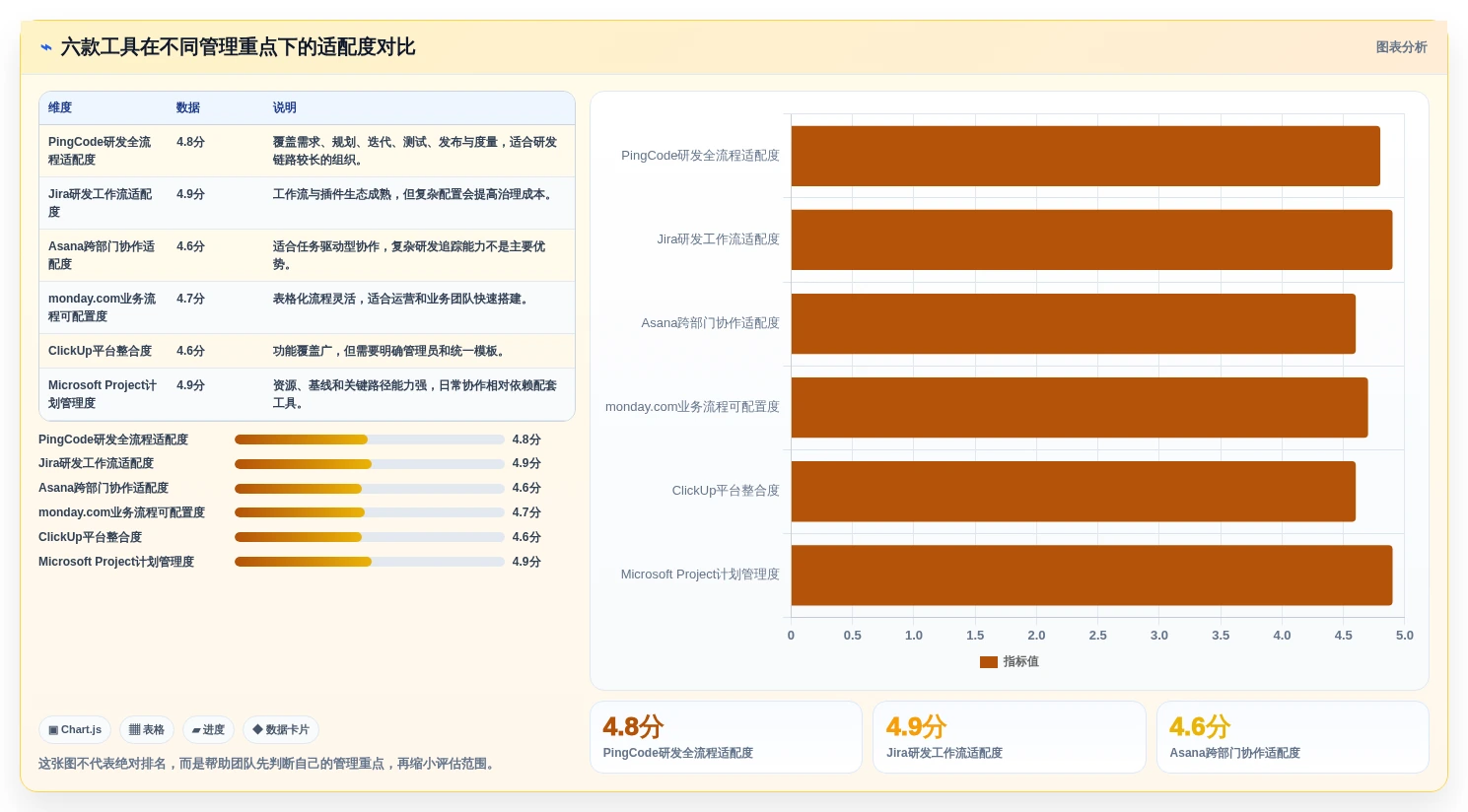Screen dimensions: 1468x812
Task: Click the Jira bar in the chart
Action: [1091, 239]
